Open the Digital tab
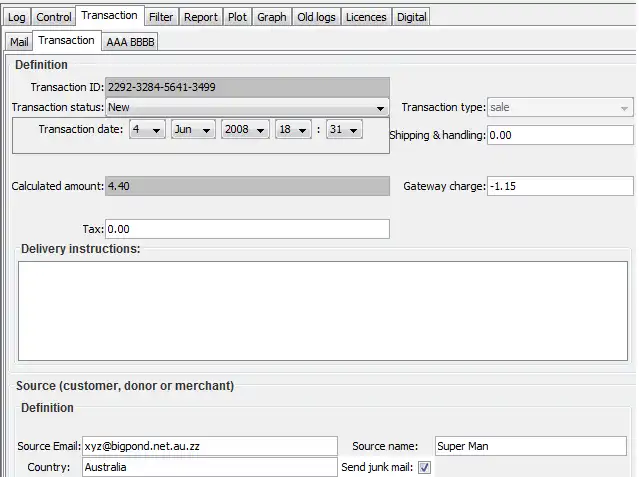 click(412, 17)
